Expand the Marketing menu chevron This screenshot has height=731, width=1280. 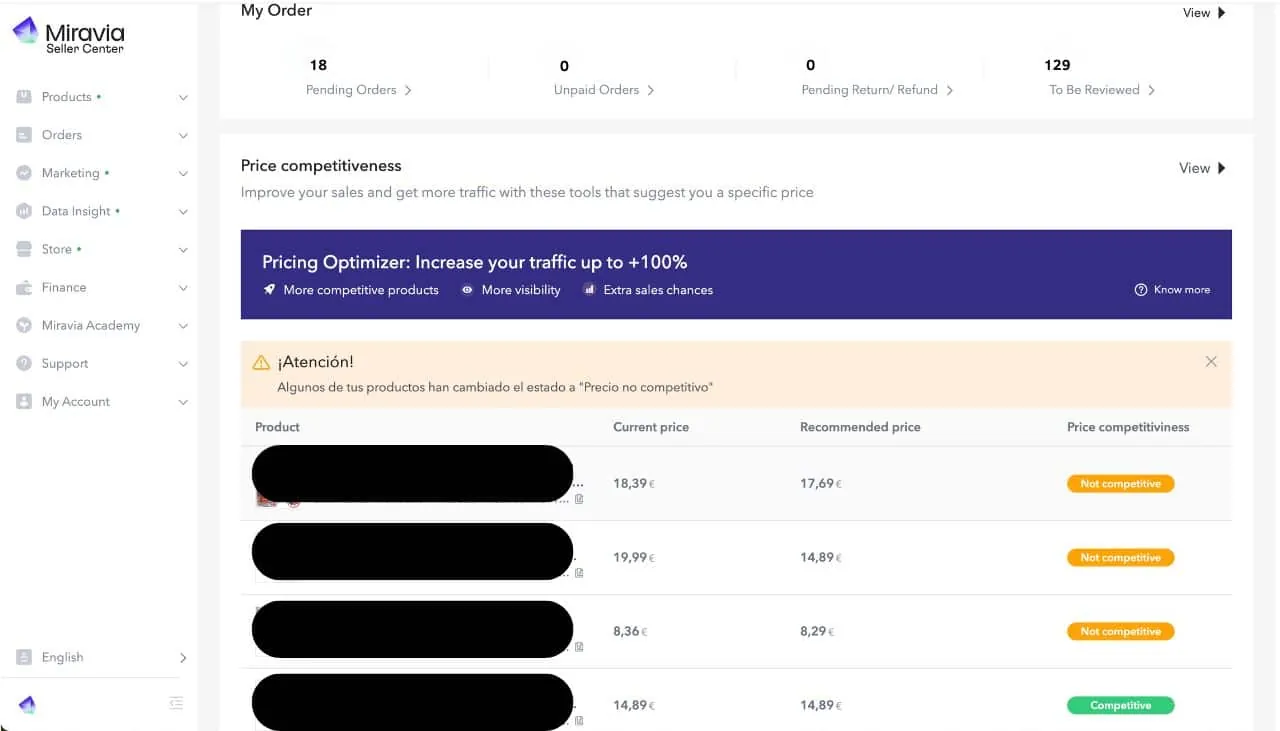[183, 174]
